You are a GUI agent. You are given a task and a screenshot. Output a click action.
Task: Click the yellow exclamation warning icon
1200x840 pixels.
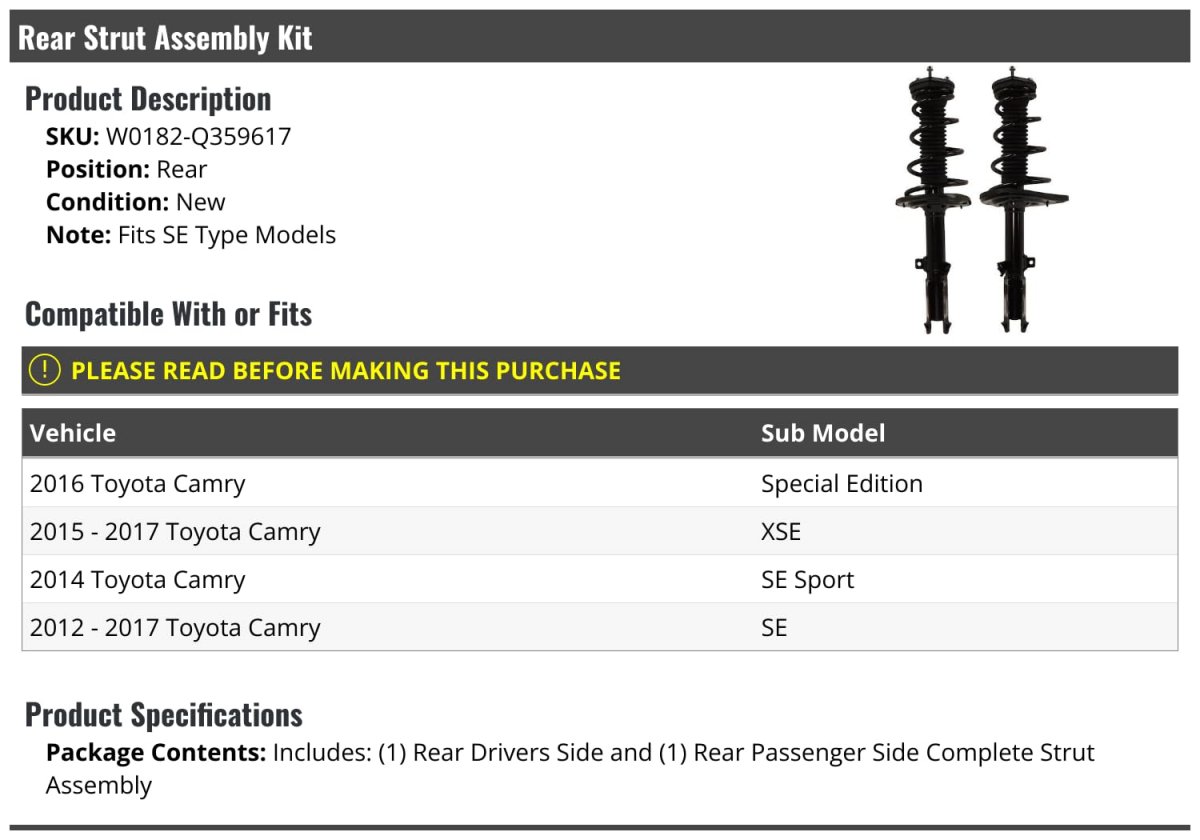(45, 370)
